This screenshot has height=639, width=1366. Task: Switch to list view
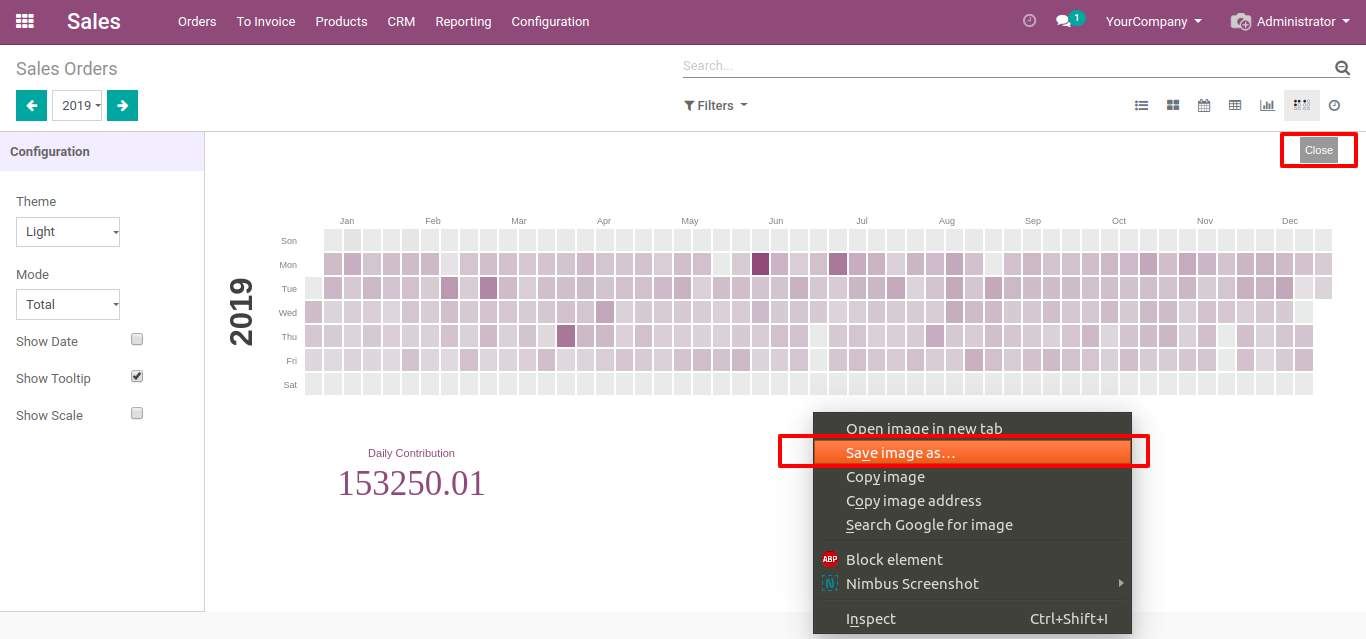tap(1141, 105)
